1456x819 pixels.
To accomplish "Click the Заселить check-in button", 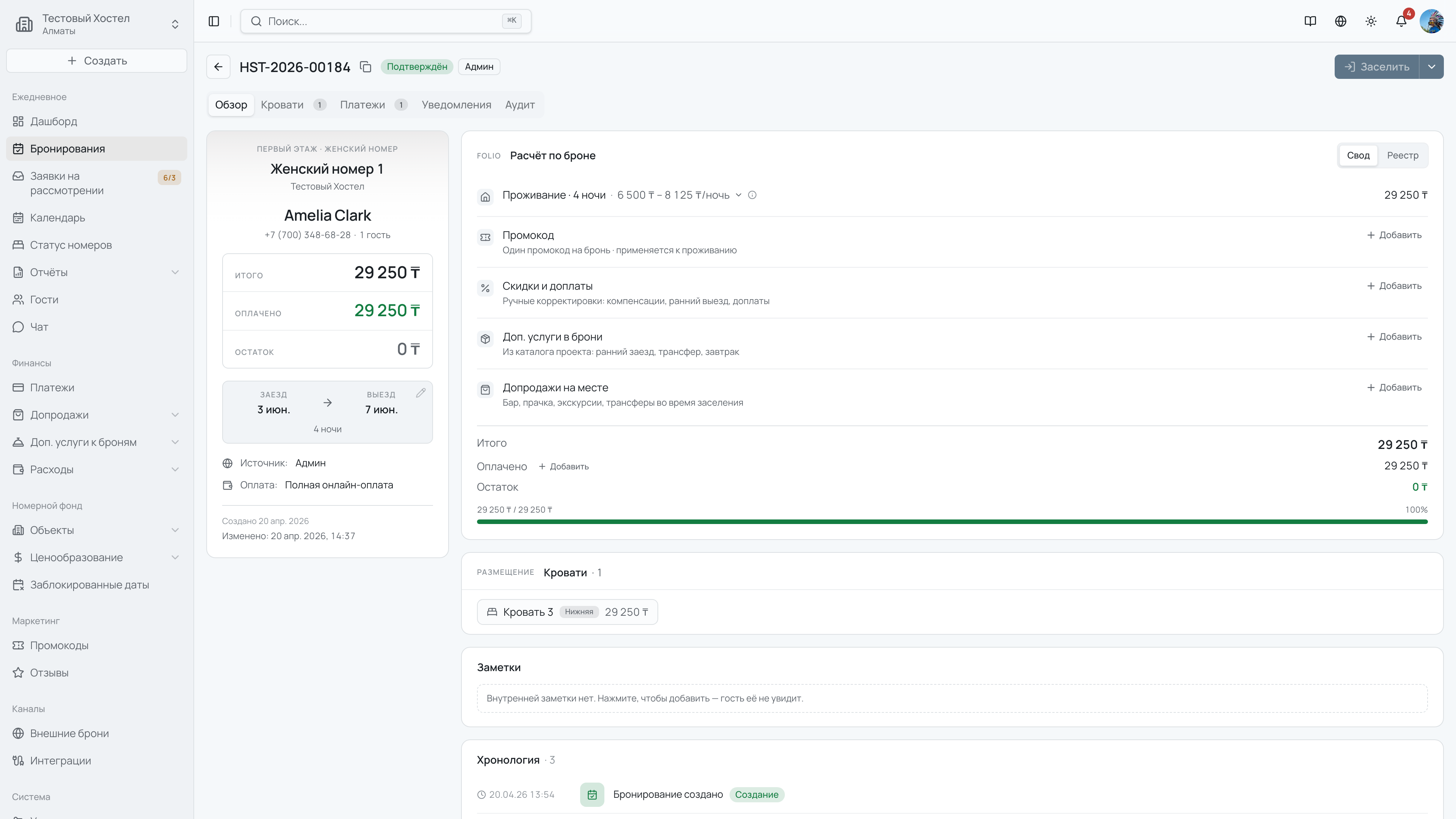I will [x=1376, y=67].
